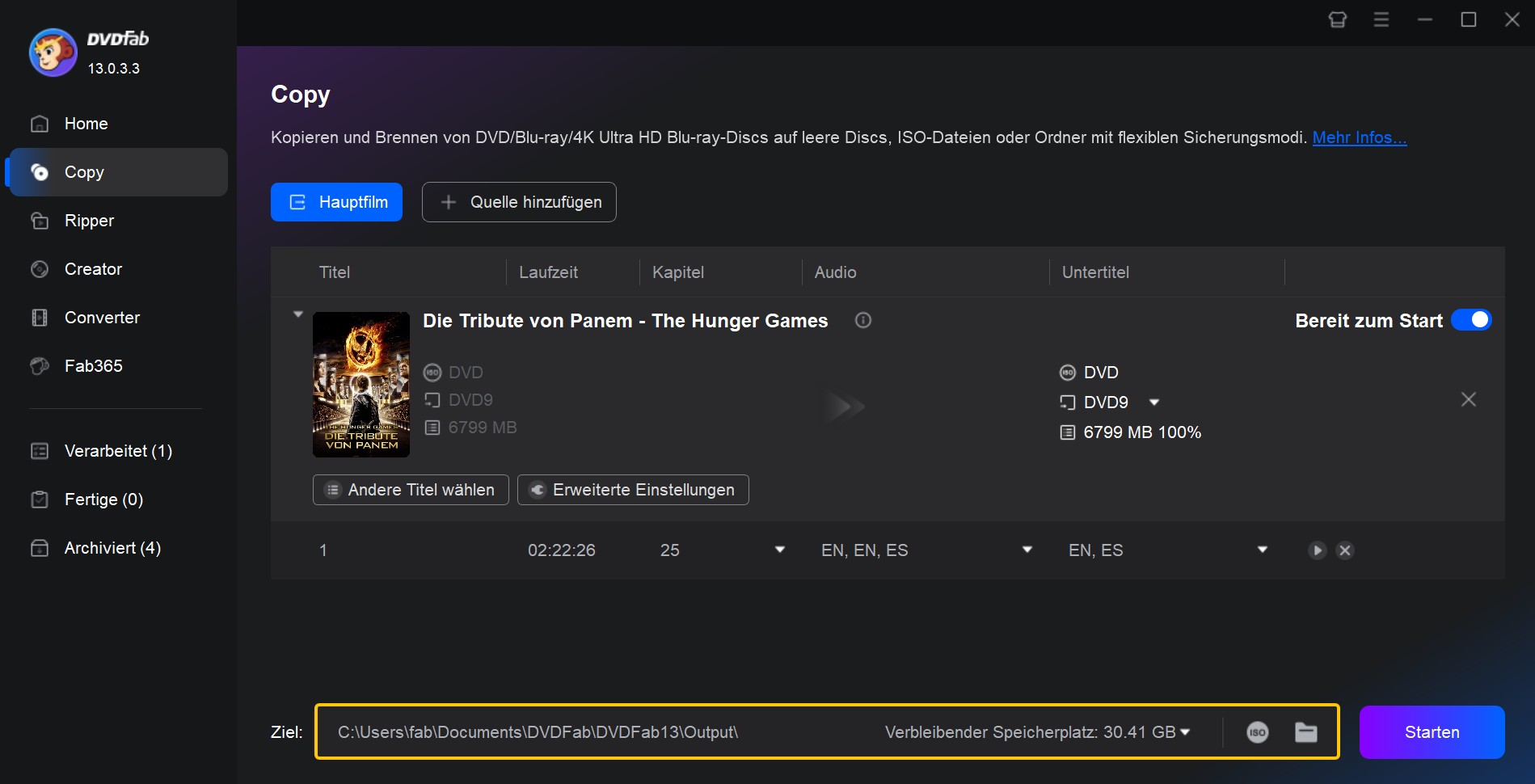The width and height of the screenshot is (1535, 784).
Task: Choose ISO output icon
Action: 1258,732
